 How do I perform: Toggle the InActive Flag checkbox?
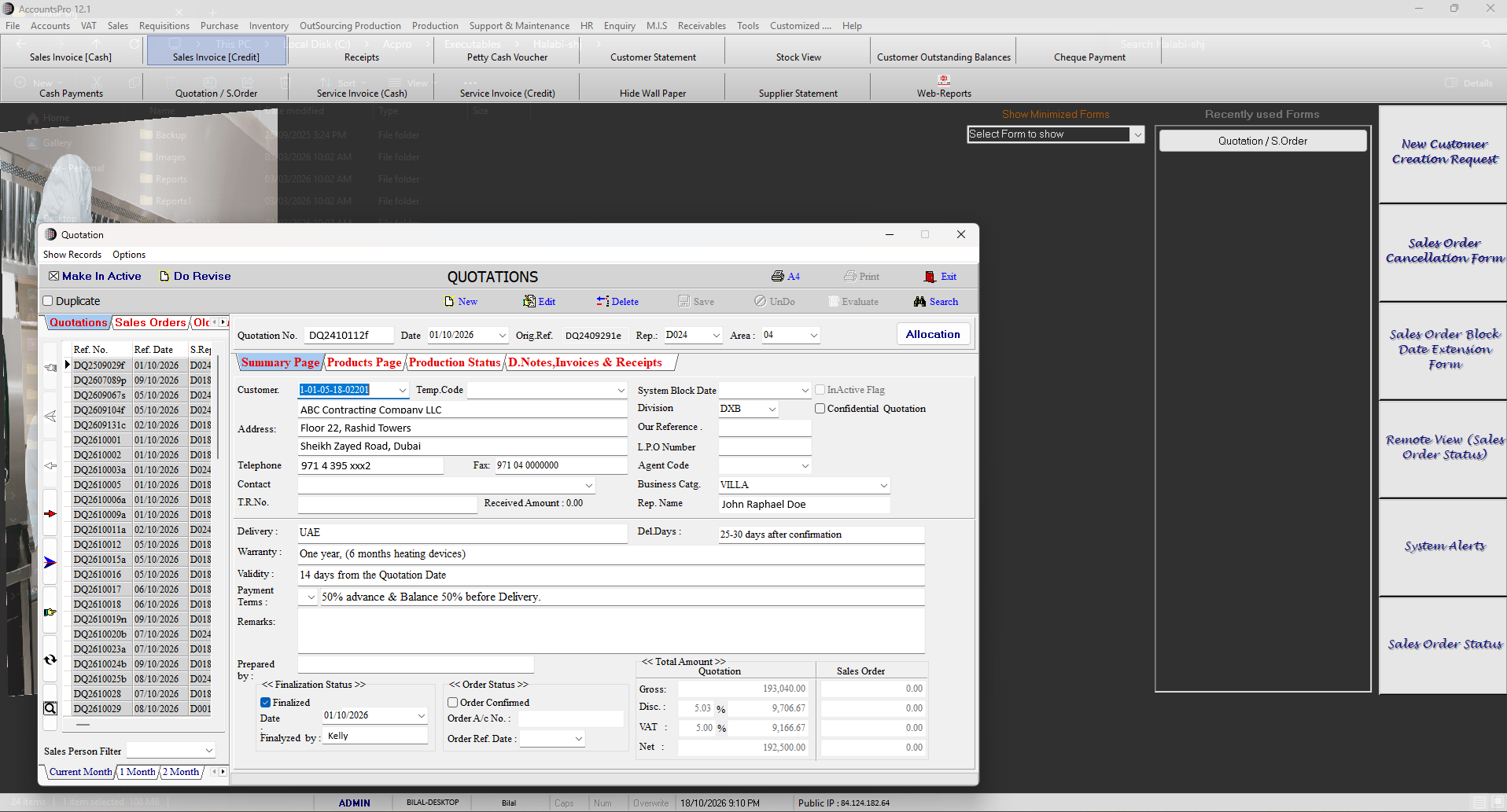pos(820,390)
